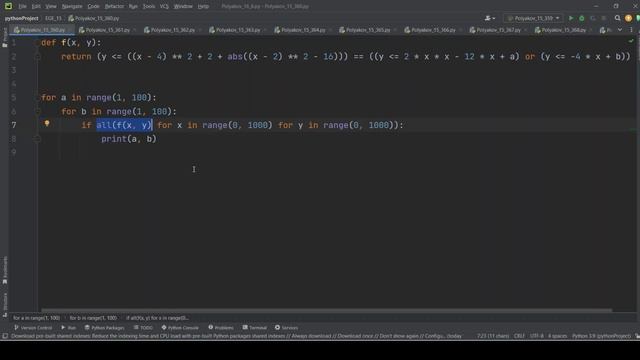The height and width of the screenshot is (360, 640).
Task: Open Version Control tool window
Action: 33,328
